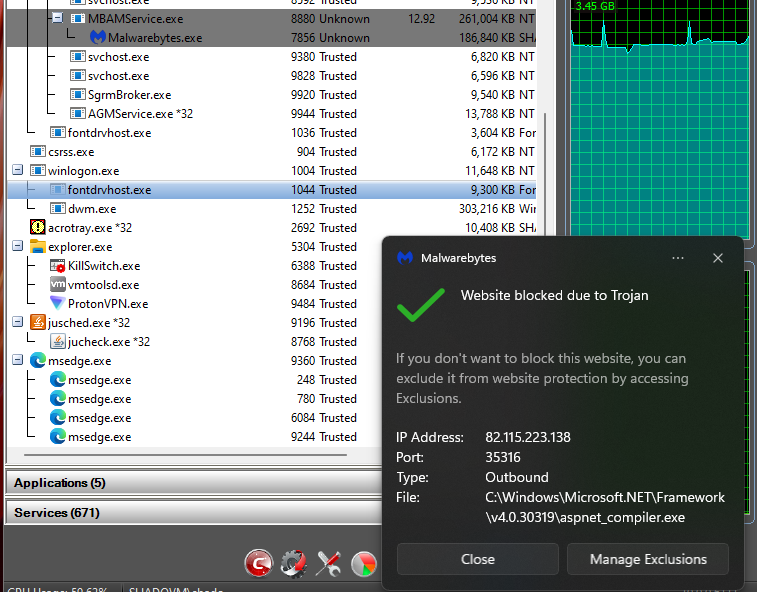Click Edge icon of msedge.exe PID 248

pyautogui.click(x=57, y=379)
